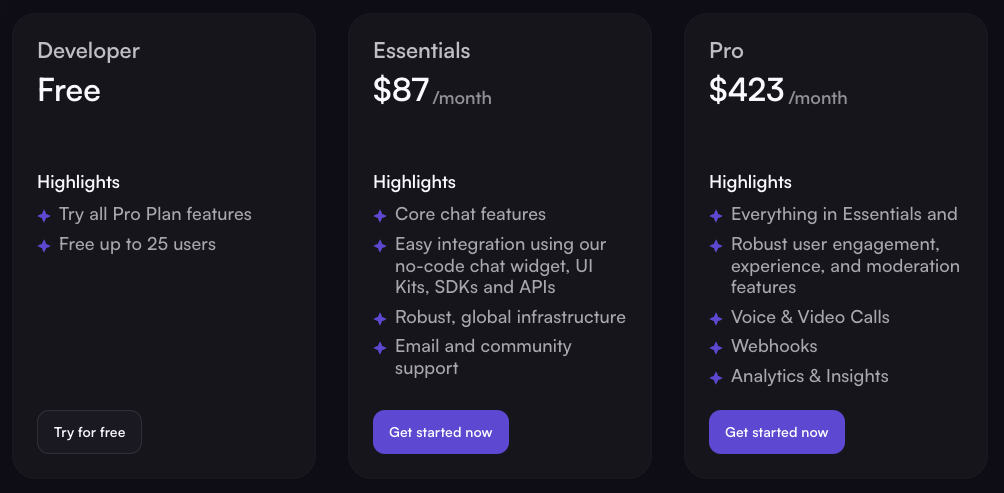This screenshot has width=1004, height=493.
Task: Click the Free price label on Developer card
Action: 69,91
